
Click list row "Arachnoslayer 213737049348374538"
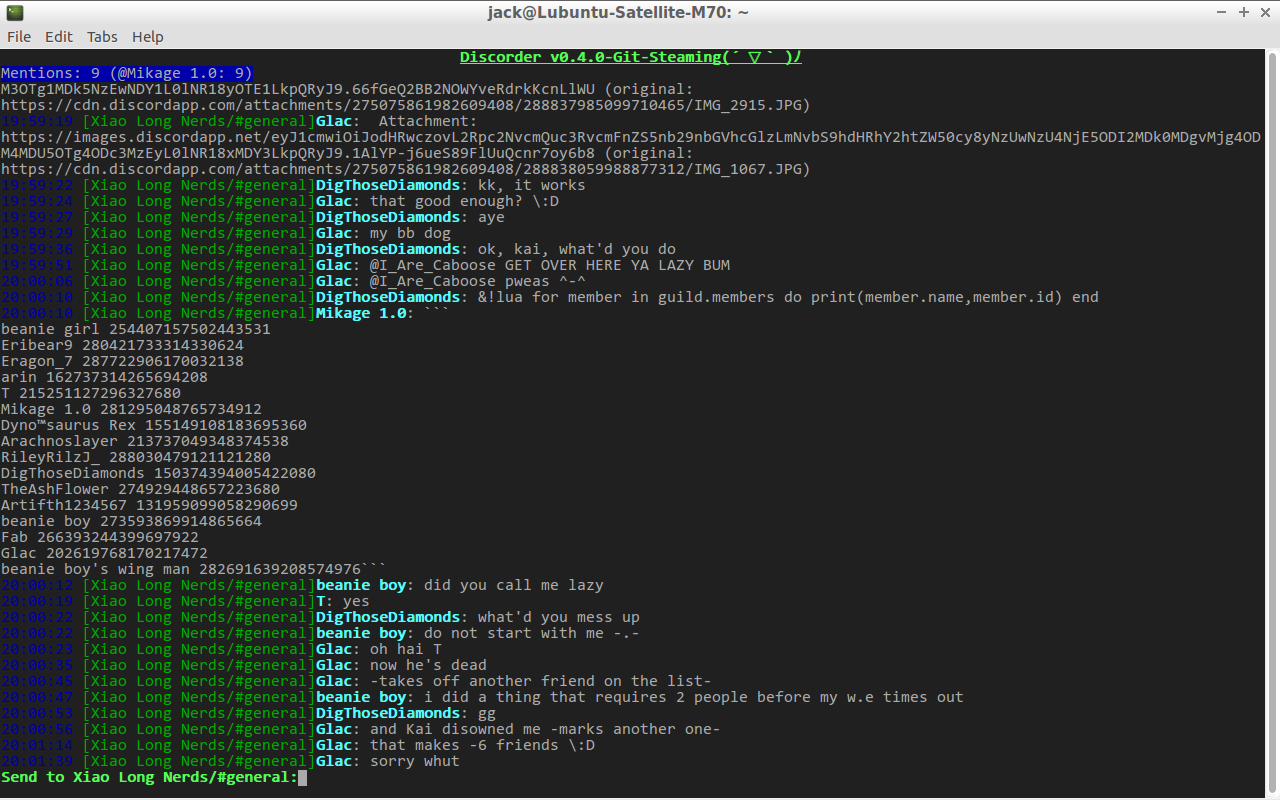click(x=144, y=441)
